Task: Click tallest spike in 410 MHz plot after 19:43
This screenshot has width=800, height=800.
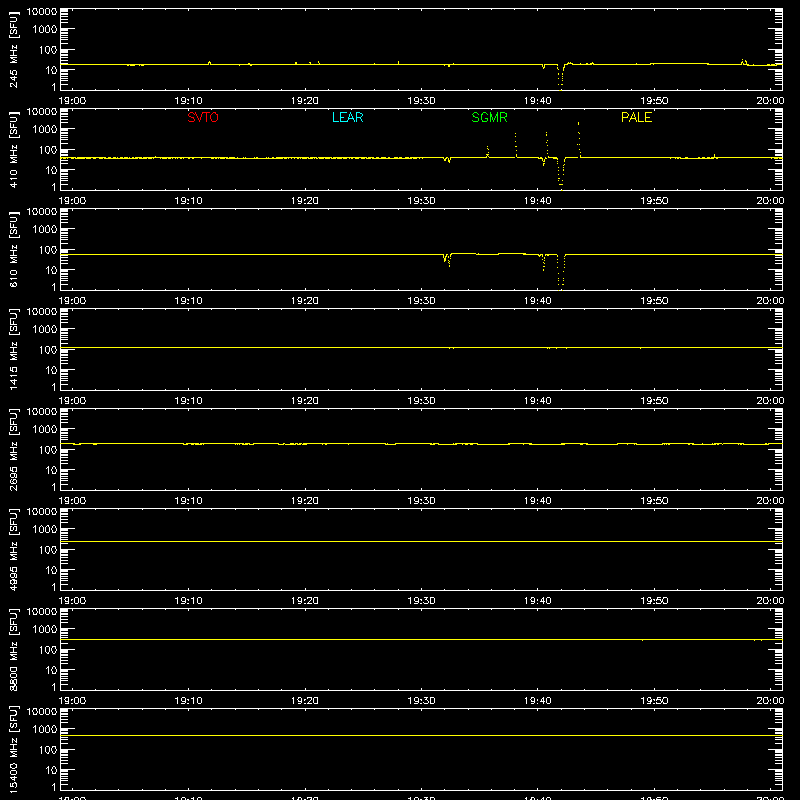Action: 579,139
